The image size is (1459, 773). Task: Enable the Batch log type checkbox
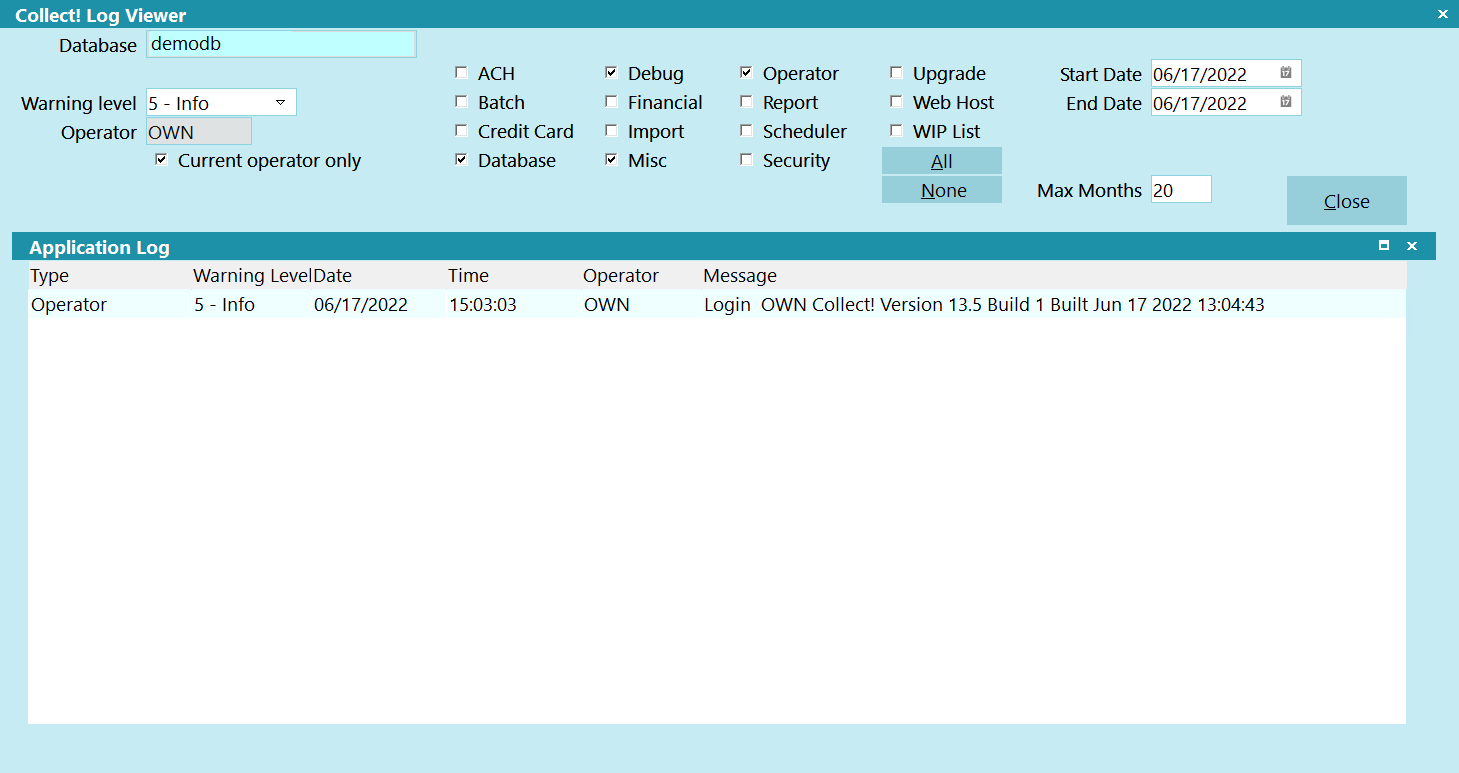click(461, 102)
